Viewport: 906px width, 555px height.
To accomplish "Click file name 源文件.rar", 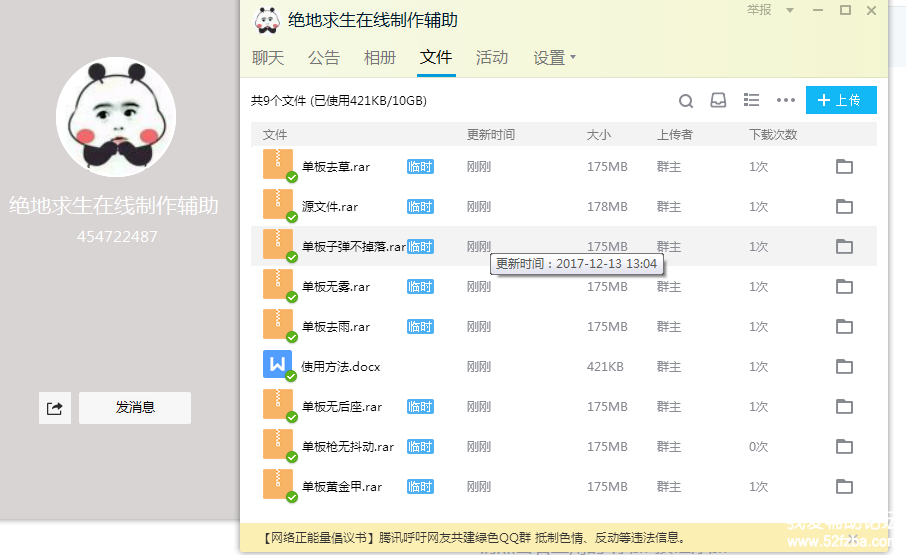I will 330,207.
